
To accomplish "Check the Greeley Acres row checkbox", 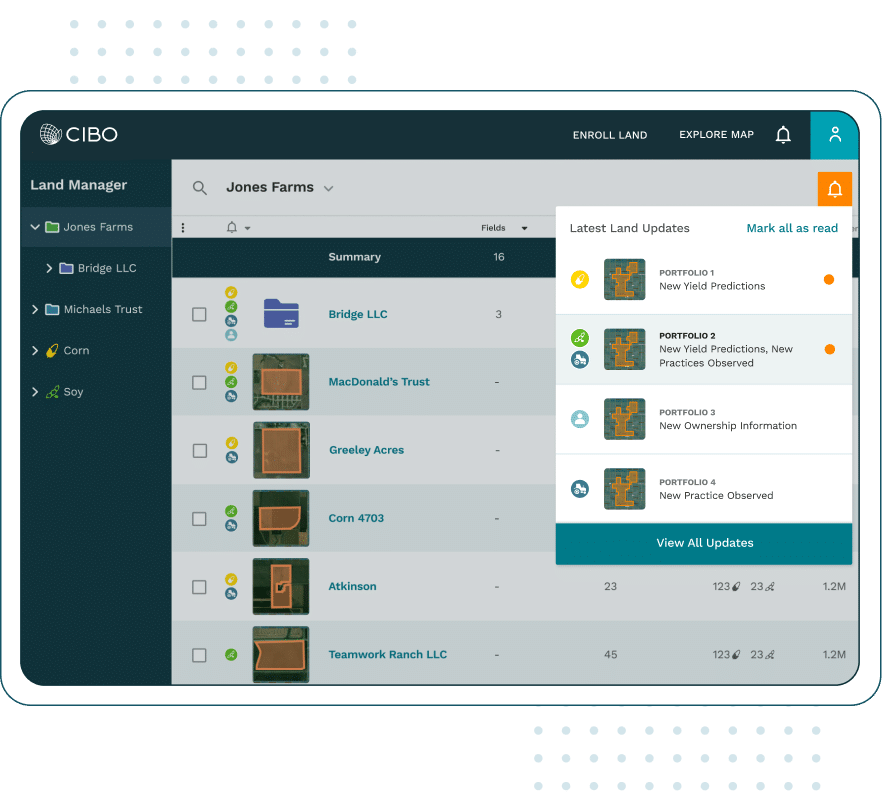I will pos(200,451).
